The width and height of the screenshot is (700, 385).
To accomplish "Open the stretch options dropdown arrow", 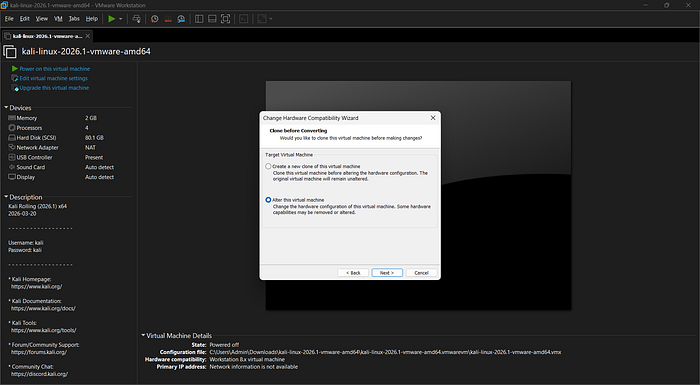I will [271, 19].
